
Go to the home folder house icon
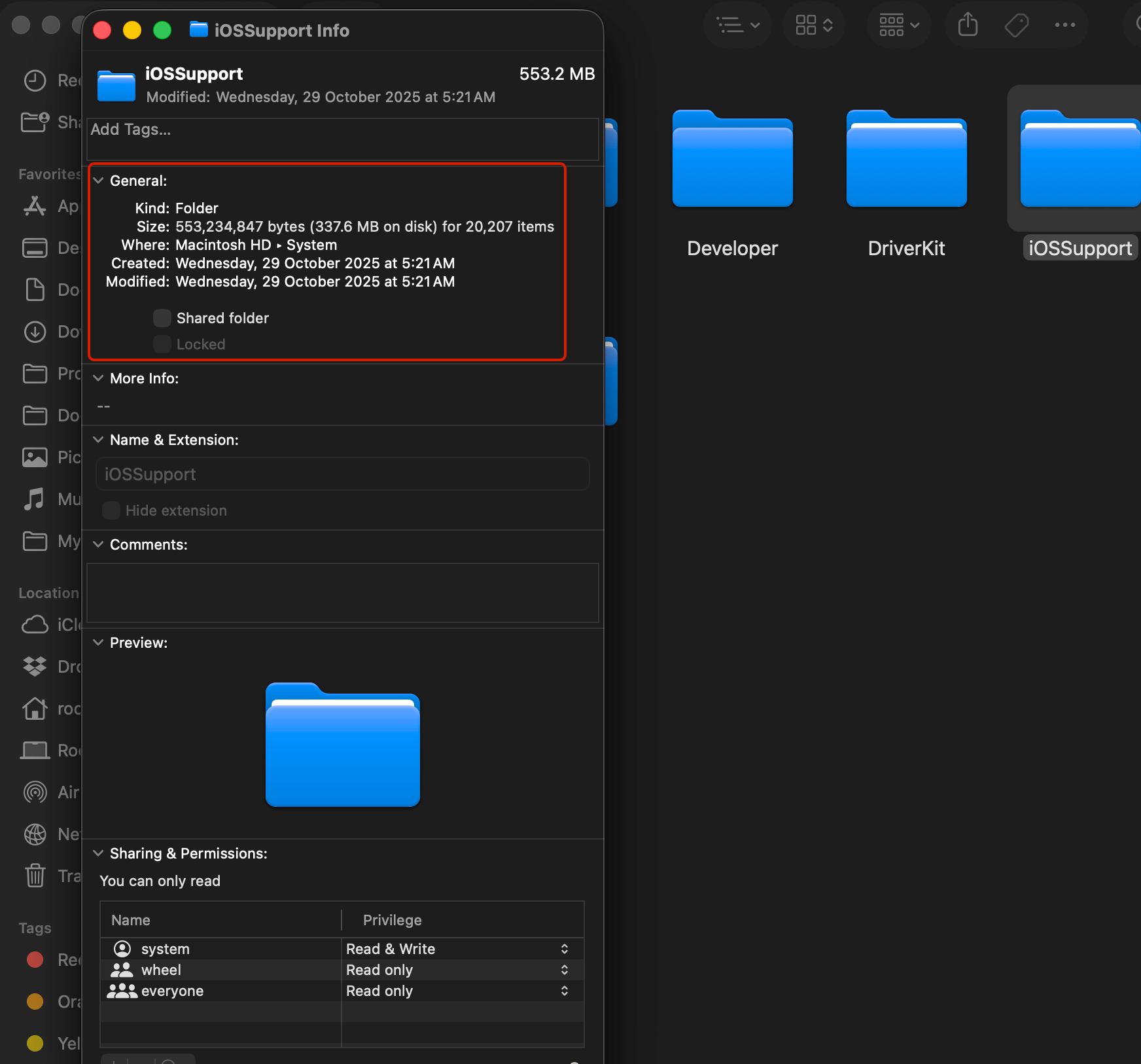pyautogui.click(x=35, y=709)
